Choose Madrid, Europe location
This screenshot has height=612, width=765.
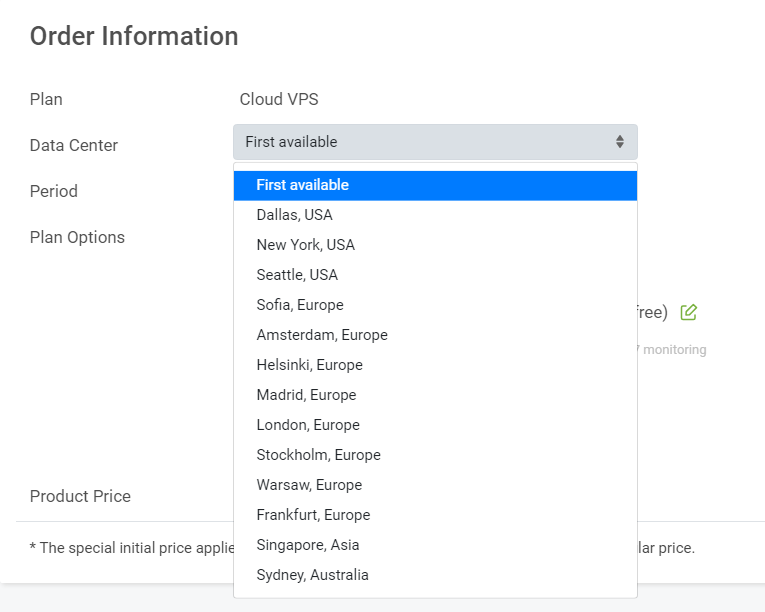click(306, 395)
